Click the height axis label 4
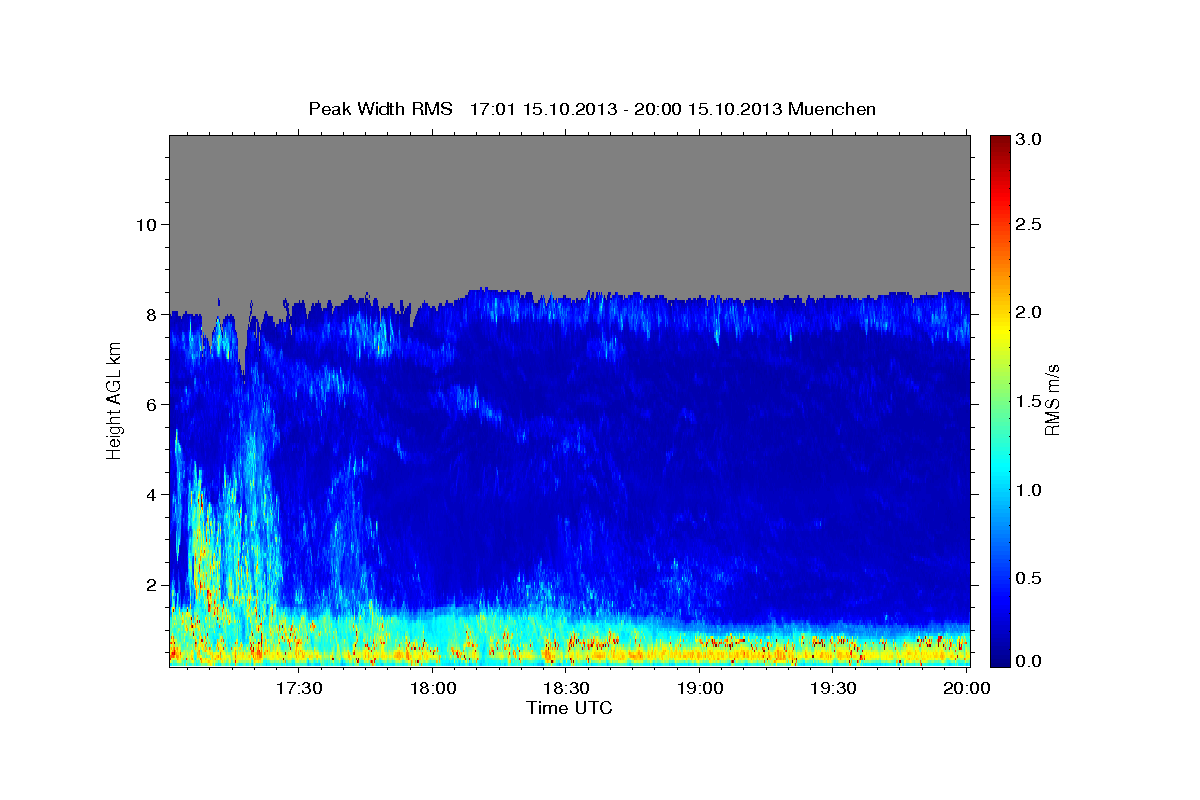The image size is (1200, 800). [x=151, y=495]
